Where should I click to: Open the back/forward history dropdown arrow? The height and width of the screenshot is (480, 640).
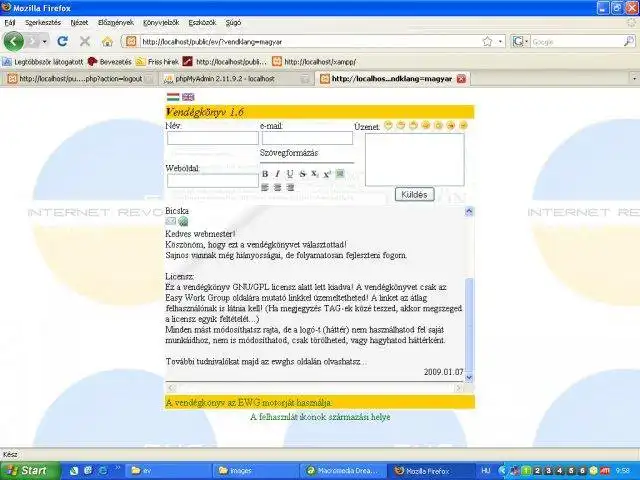pyautogui.click(x=44, y=42)
